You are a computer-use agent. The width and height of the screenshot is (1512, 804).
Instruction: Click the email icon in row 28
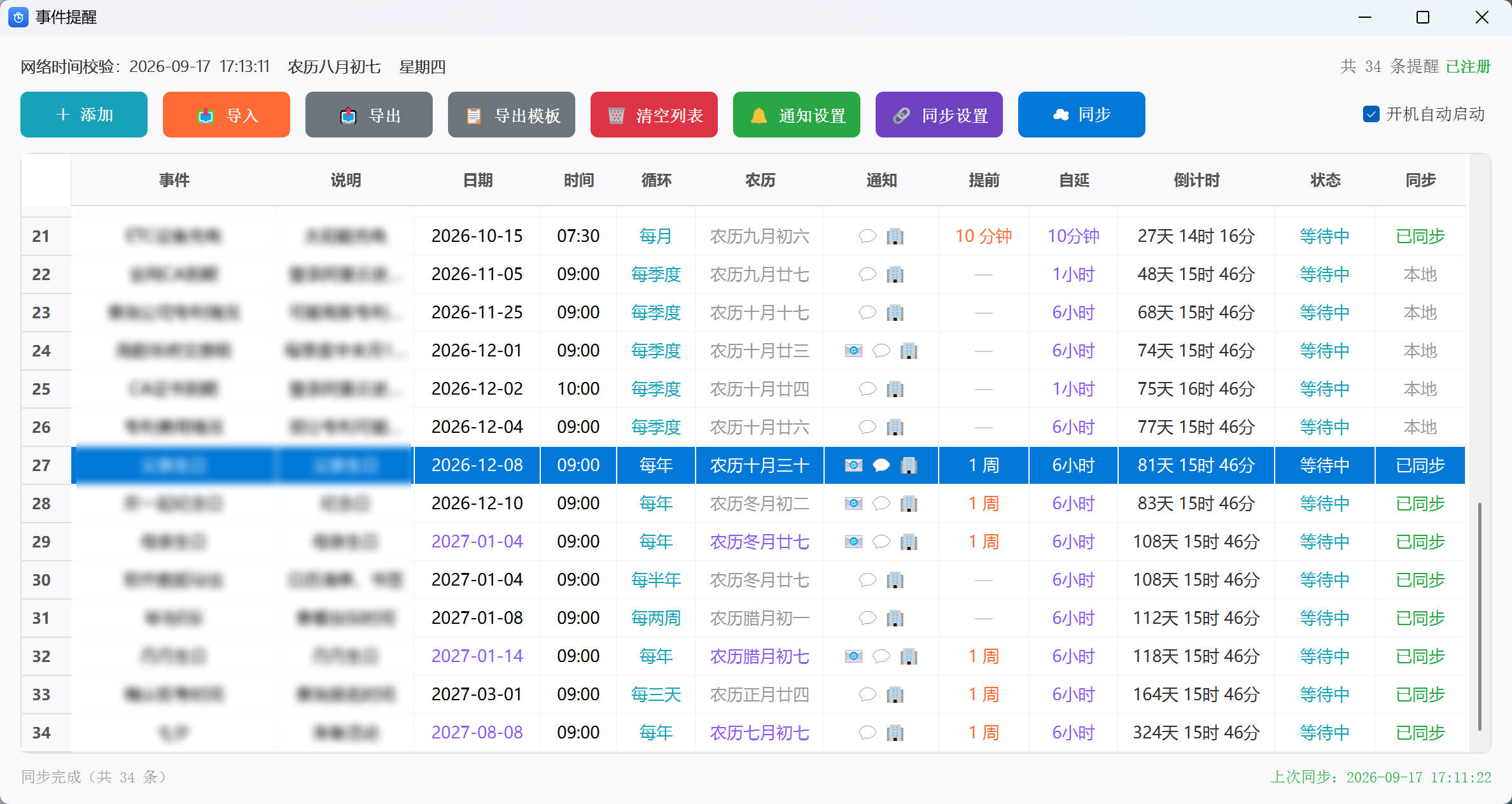(853, 504)
